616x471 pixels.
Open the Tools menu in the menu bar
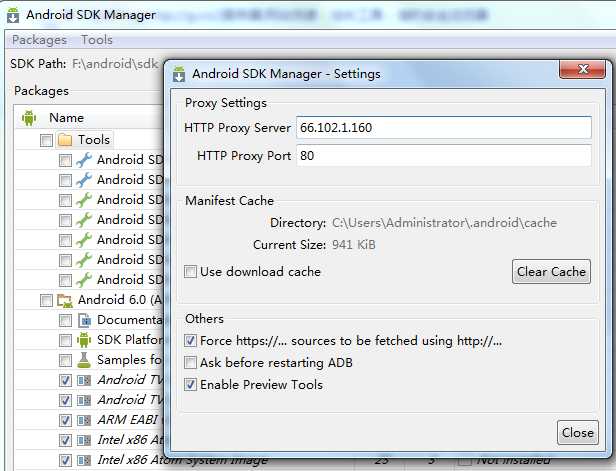[x=97, y=40]
